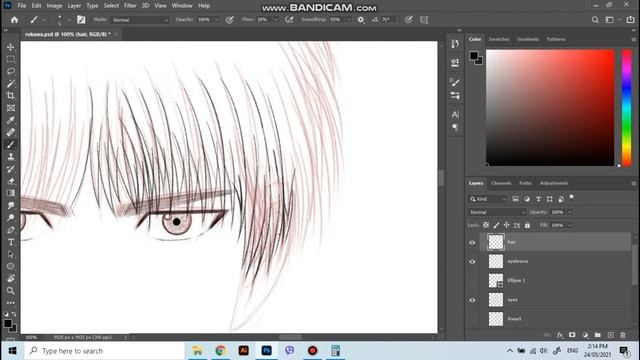Open smoothing options gear
Image resolution: width=640 pixels, height=360 pixels.
[x=361, y=20]
